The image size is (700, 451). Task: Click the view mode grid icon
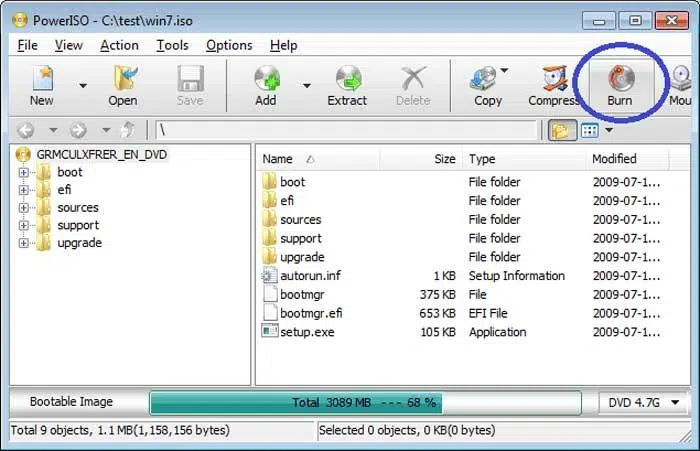point(589,130)
